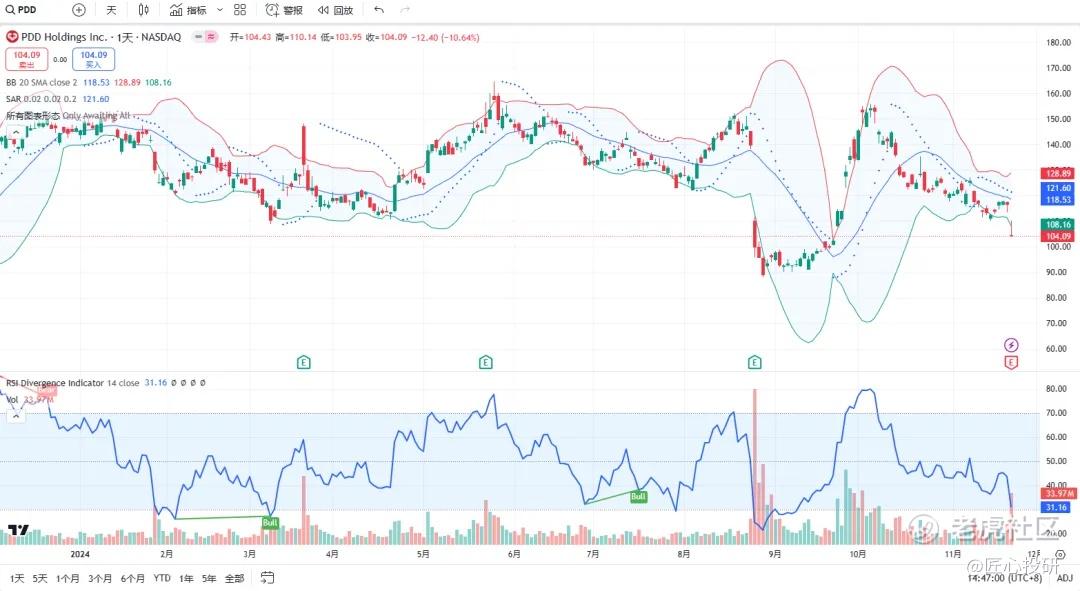Select the 6个月 time range
1080x591 pixels.
point(133,579)
